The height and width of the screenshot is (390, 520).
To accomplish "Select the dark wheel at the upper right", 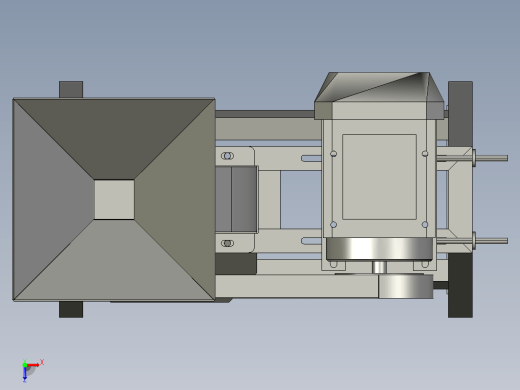I will click(x=460, y=114).
